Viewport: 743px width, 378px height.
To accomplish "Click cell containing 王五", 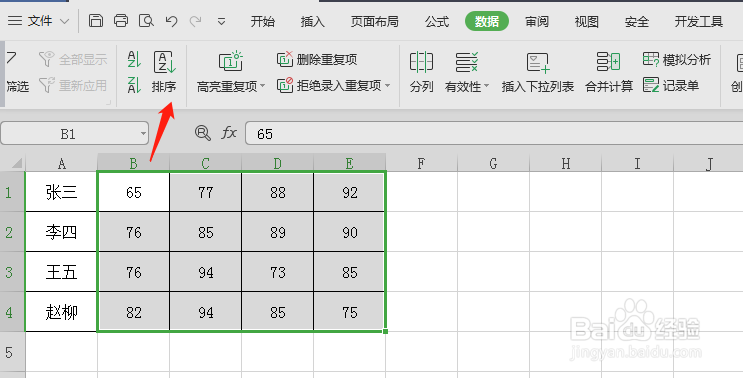I will [x=61, y=272].
